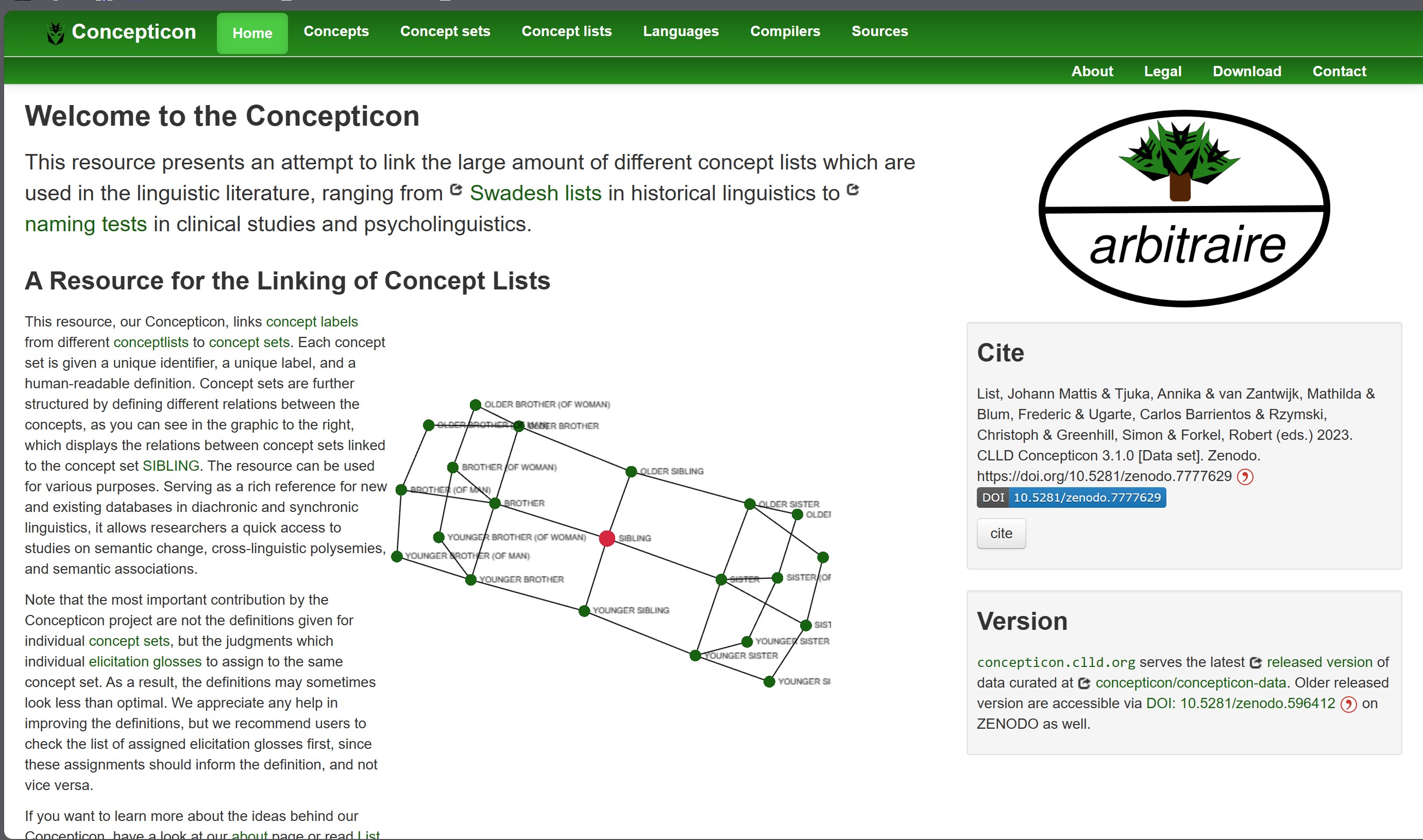Click the Concepticon home logo icon
1423x840 pixels.
[55, 30]
